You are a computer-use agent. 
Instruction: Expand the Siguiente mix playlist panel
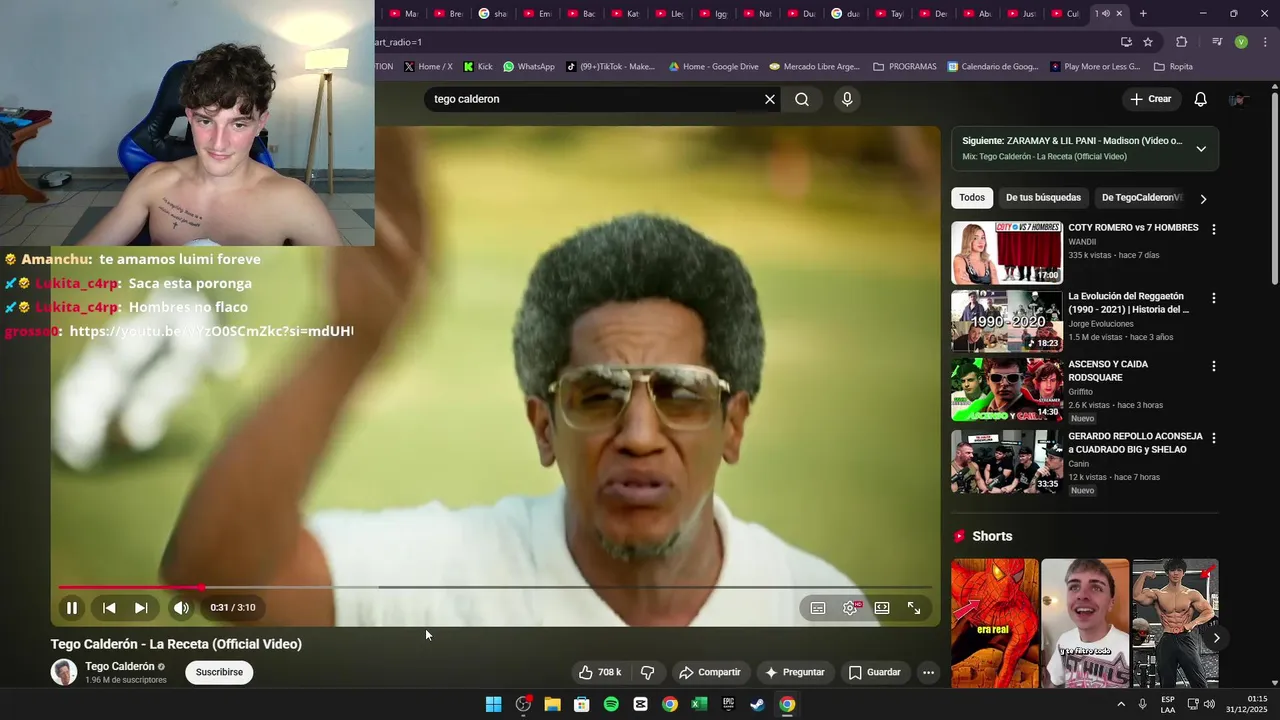pos(1201,149)
